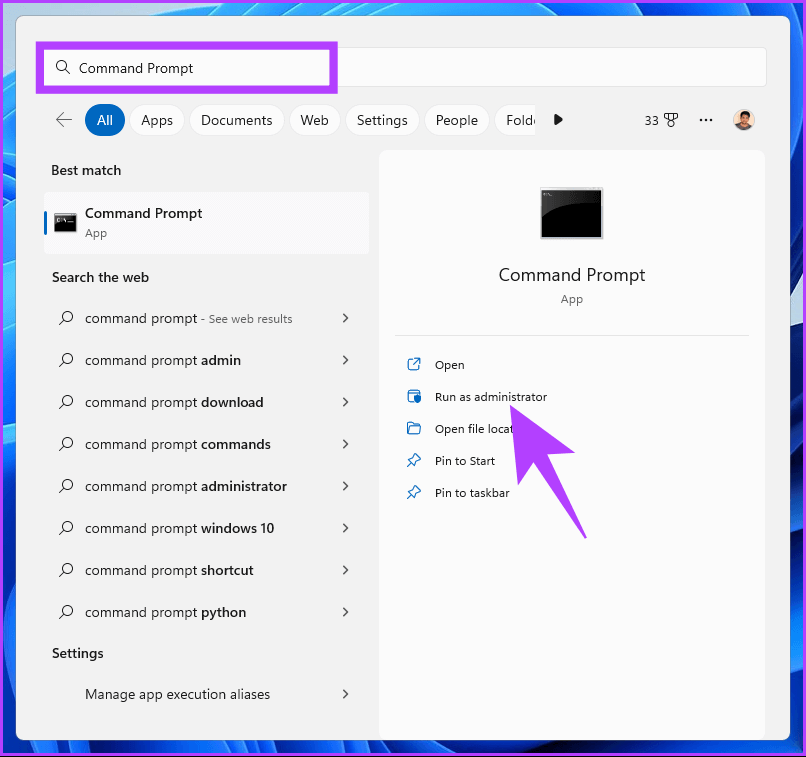Click inside the search input field

pos(405,67)
